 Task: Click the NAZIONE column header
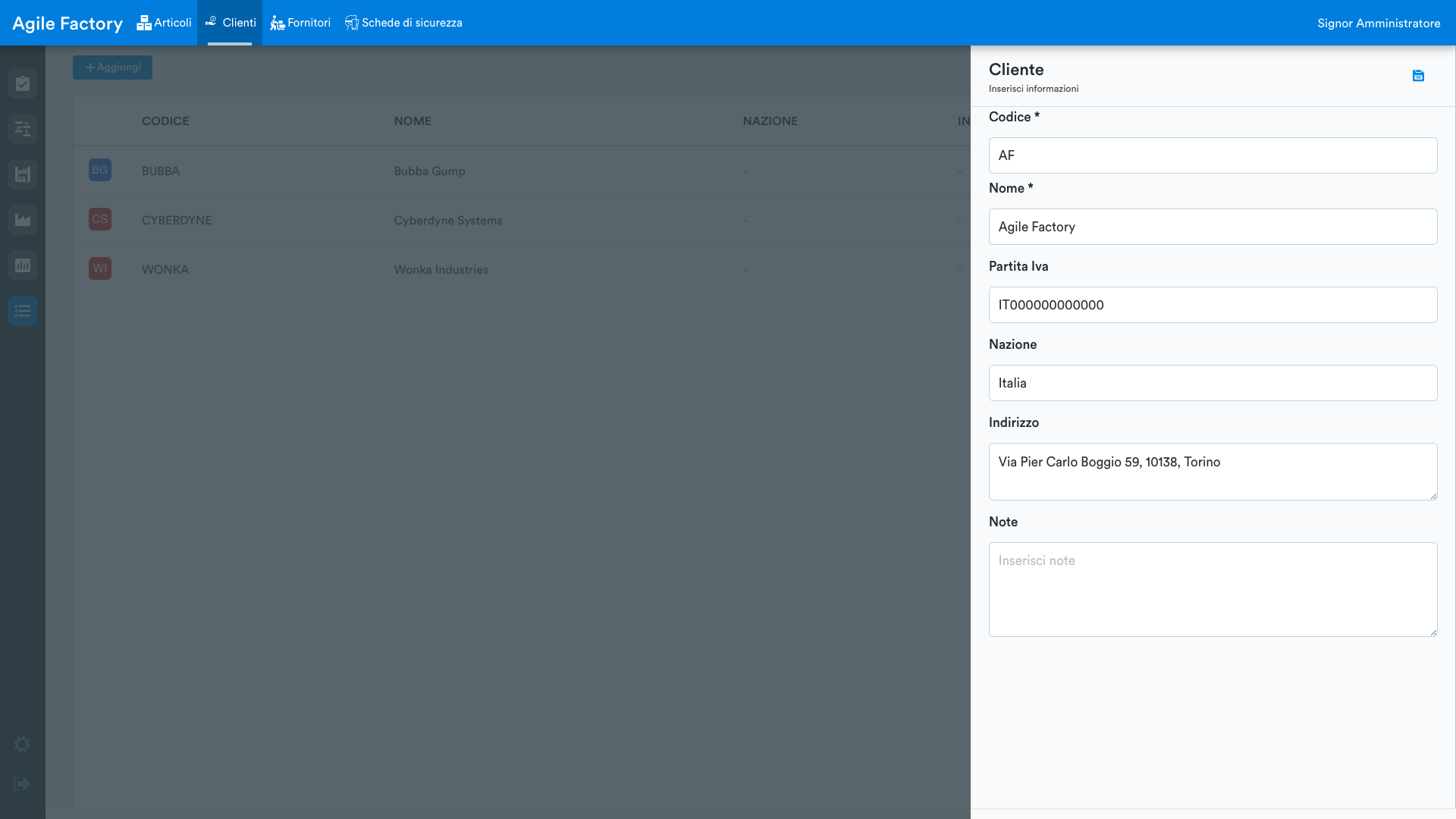coord(770,121)
